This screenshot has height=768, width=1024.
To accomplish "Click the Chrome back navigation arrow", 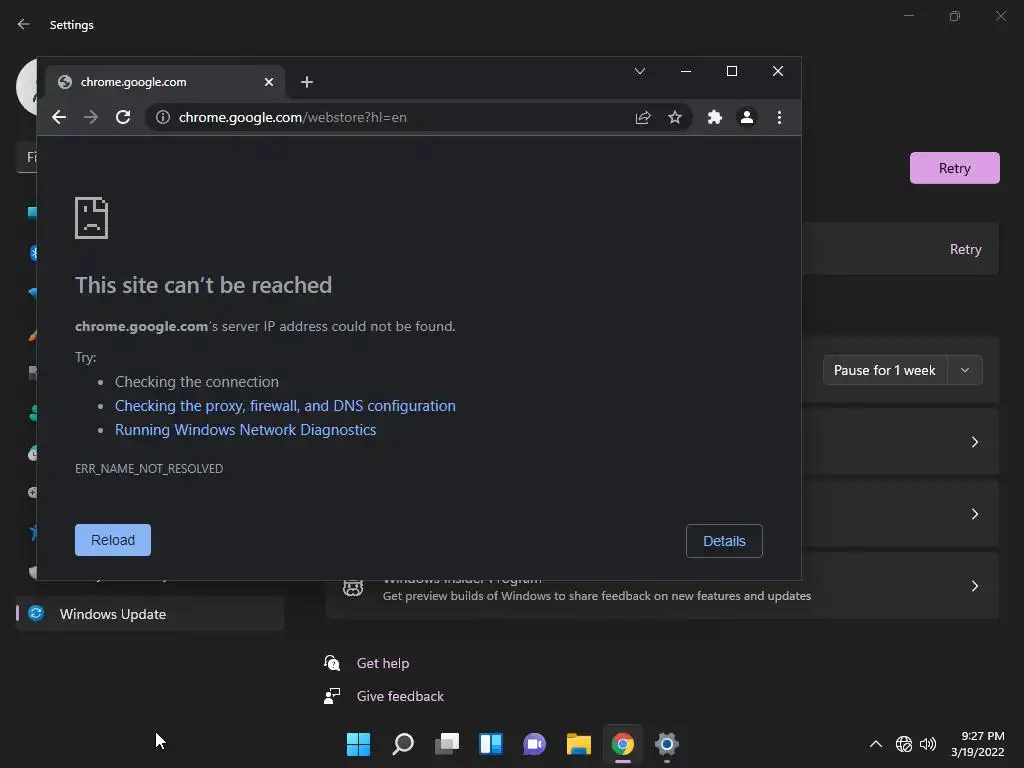I will tap(59, 117).
